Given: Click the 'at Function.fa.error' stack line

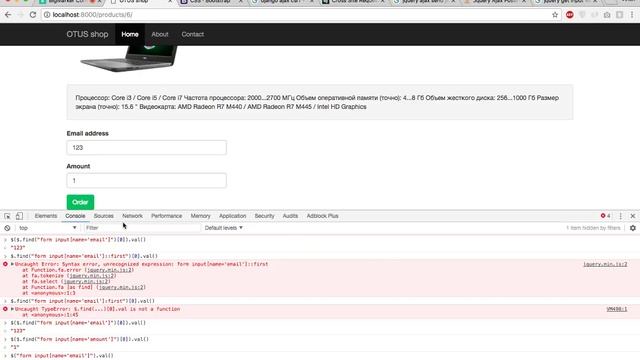Looking at the screenshot, I should 78,270.
